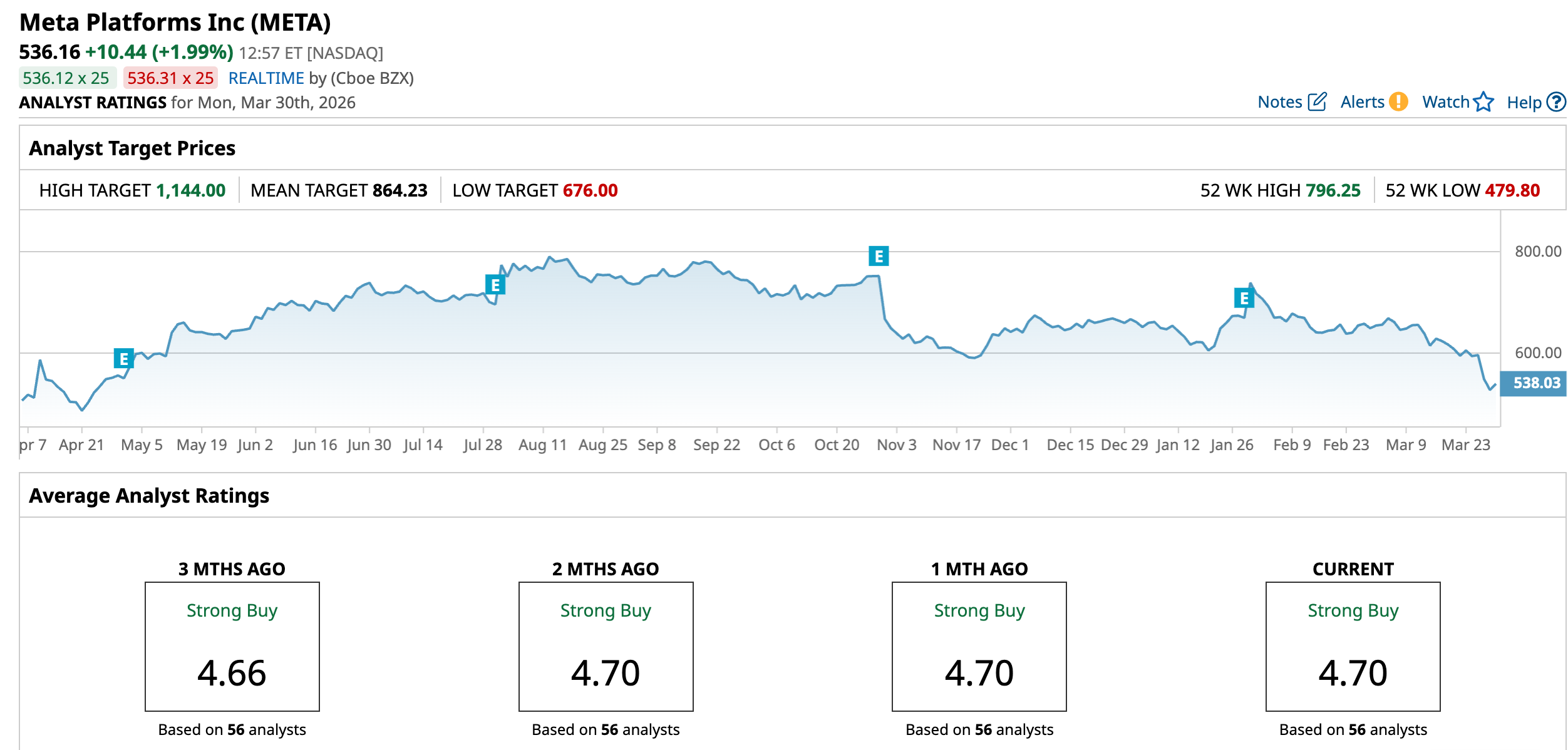Click the earnings E marker near Jul 28
The width and height of the screenshot is (1568, 750).
[495, 285]
